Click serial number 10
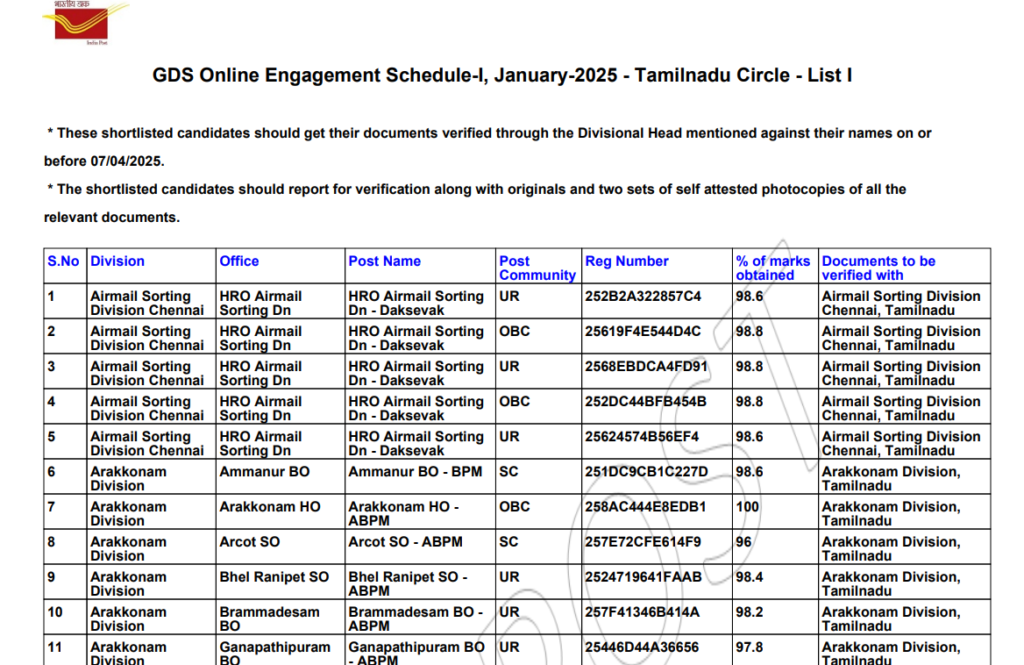The height and width of the screenshot is (665, 1024). [55, 612]
